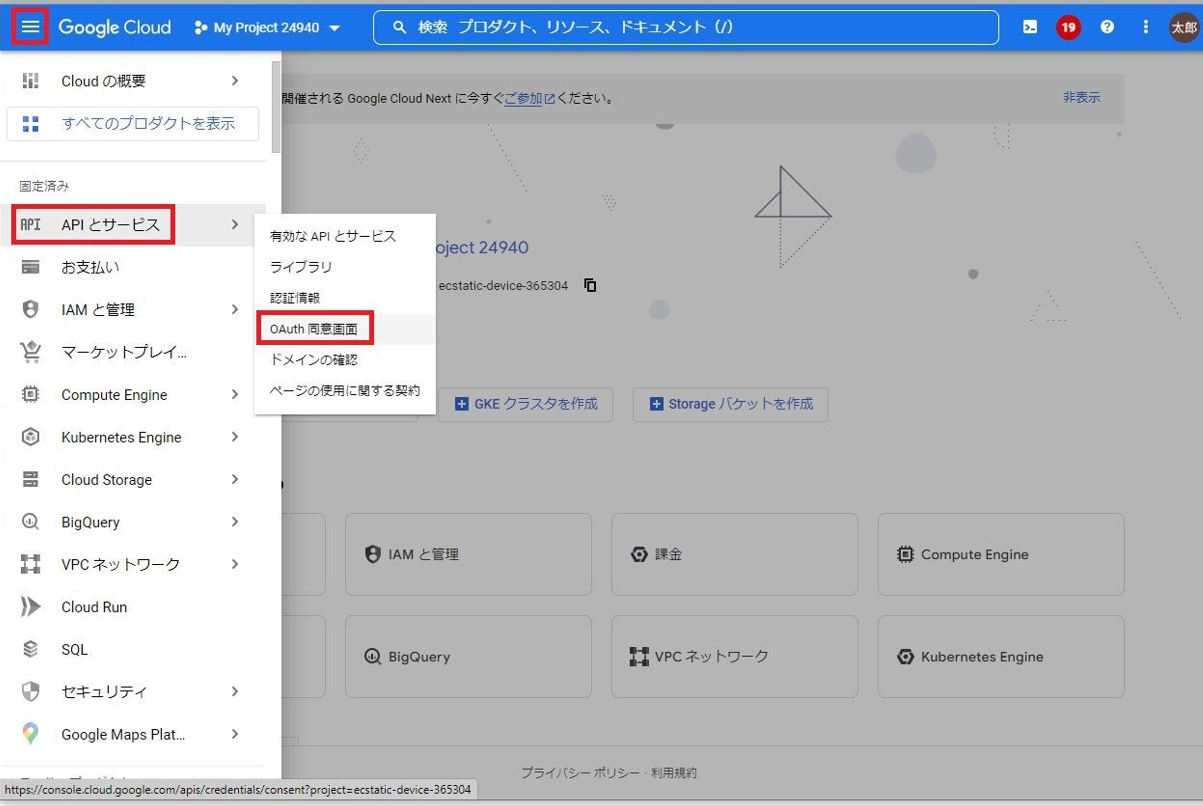This screenshot has height=806, width=1203.
Task: Open the Compute Engine quick access card
Action: coord(1001,554)
